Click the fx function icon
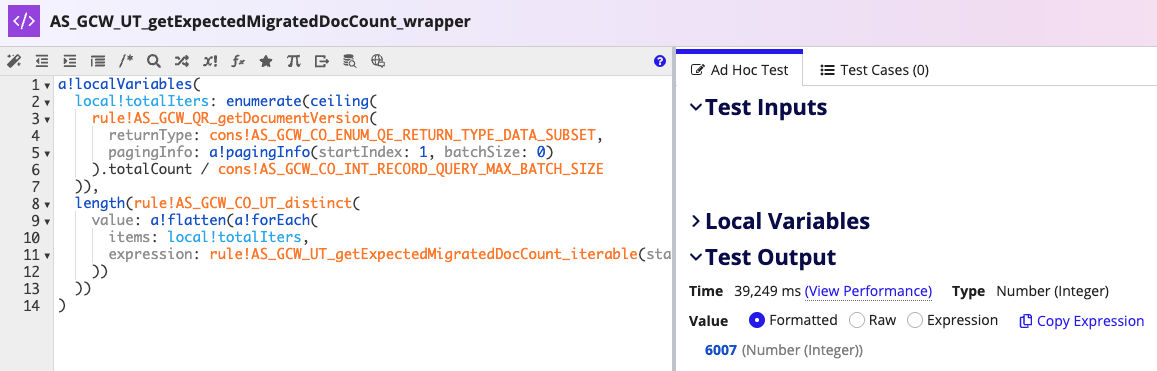1157x371 pixels. (238, 61)
